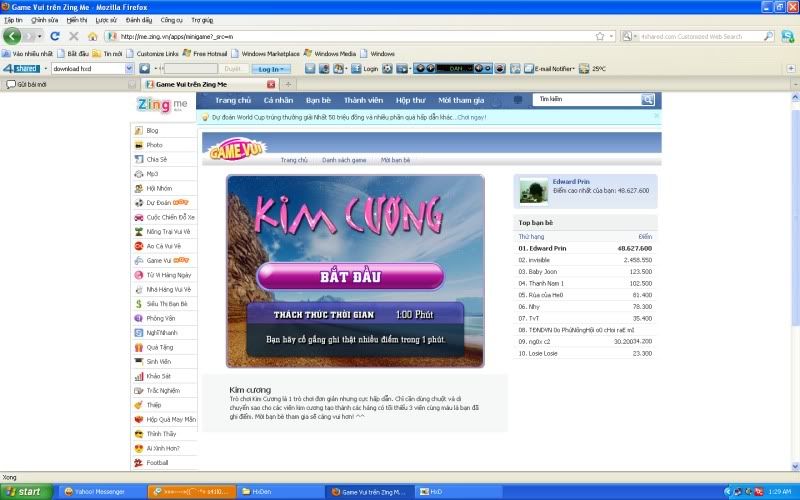Image resolution: width=800 pixels, height=500 pixels.
Task: Click the Zing Me Tìm kiếm input field
Action: click(587, 99)
